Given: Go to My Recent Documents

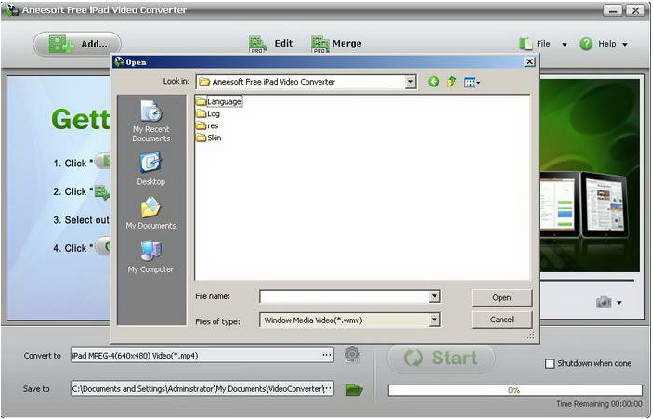Looking at the screenshot, I should pyautogui.click(x=151, y=121).
